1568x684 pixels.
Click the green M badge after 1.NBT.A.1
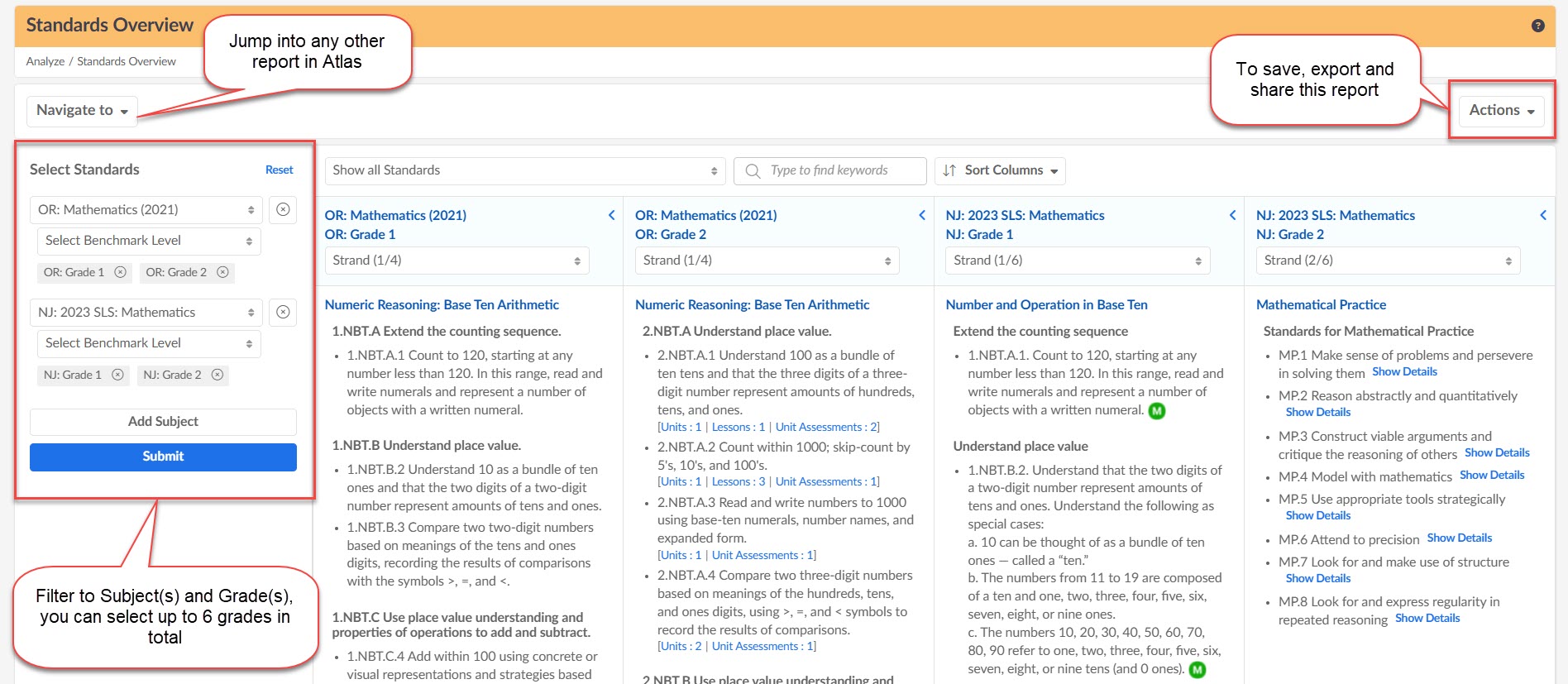(1157, 411)
